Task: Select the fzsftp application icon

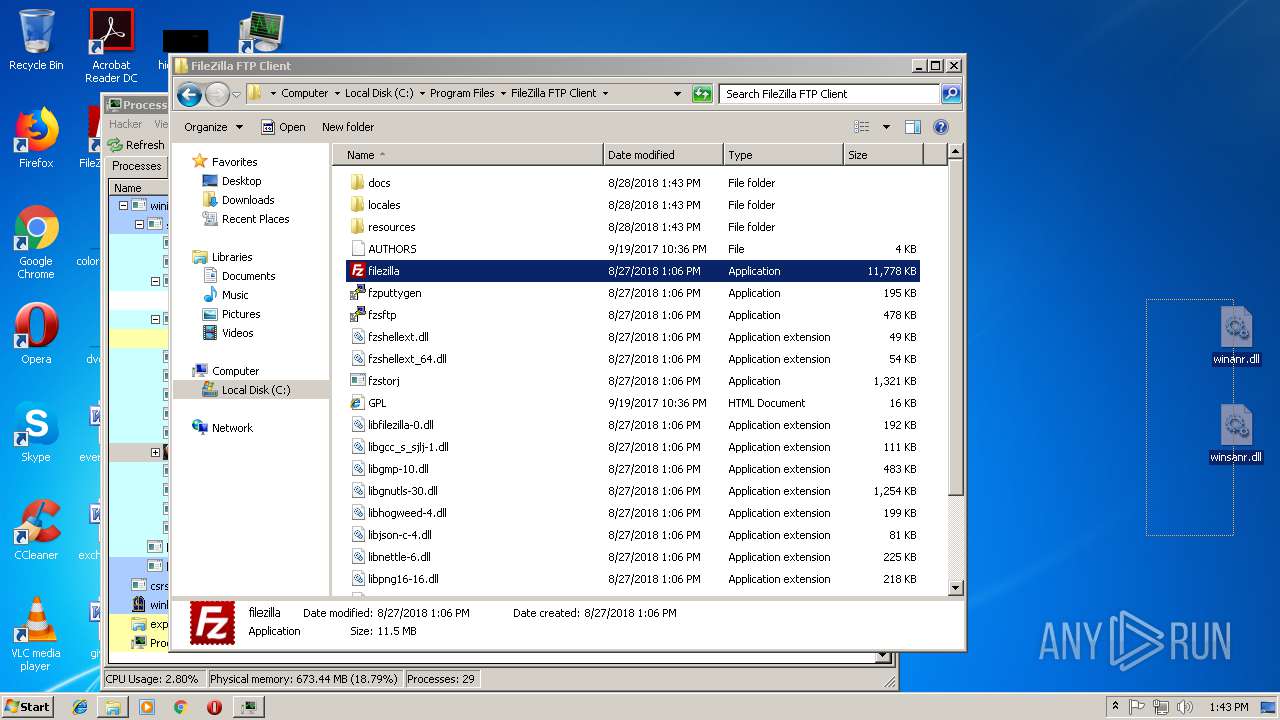Action: (x=357, y=315)
